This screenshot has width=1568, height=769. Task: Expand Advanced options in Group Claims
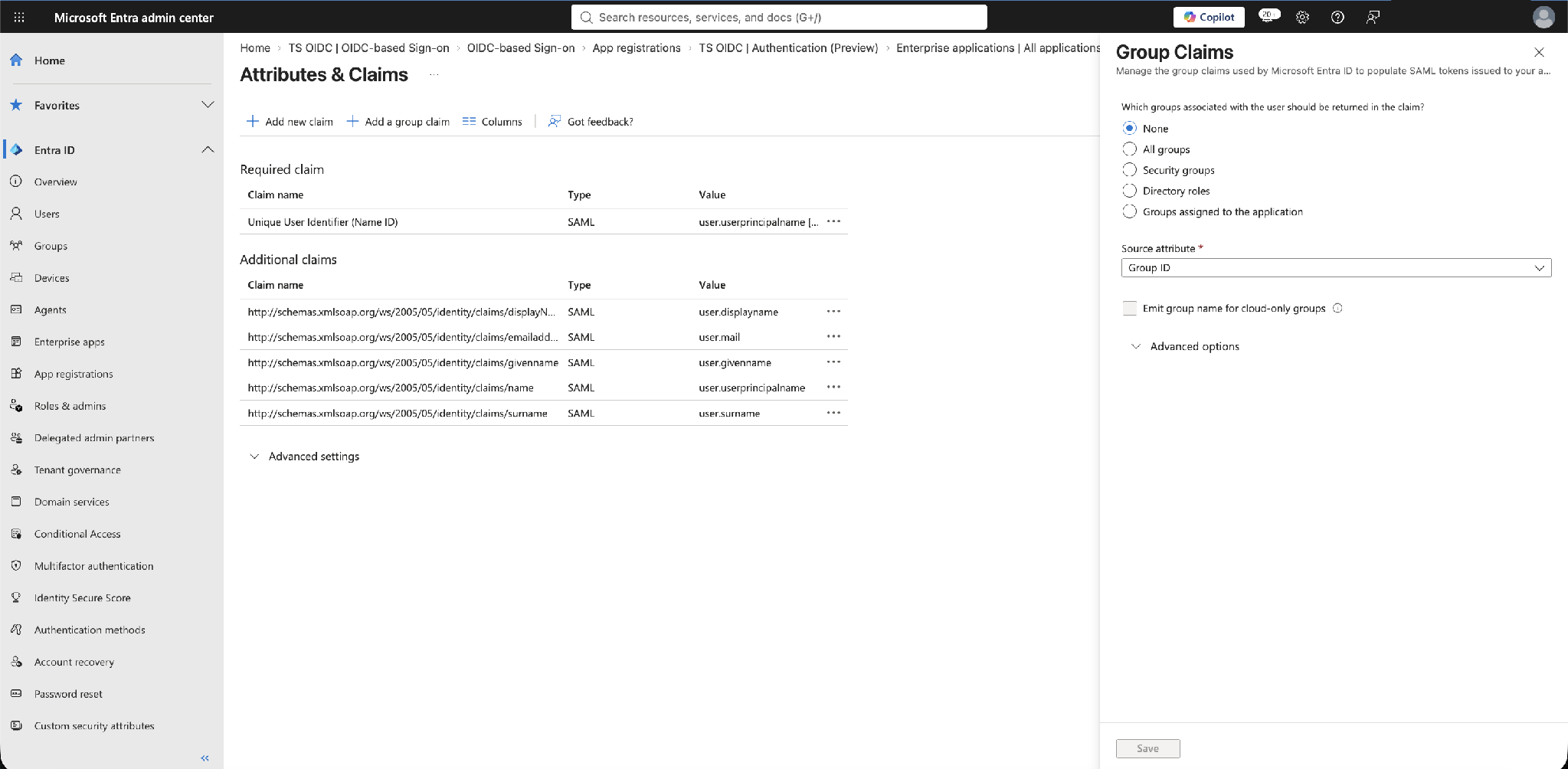1185,346
